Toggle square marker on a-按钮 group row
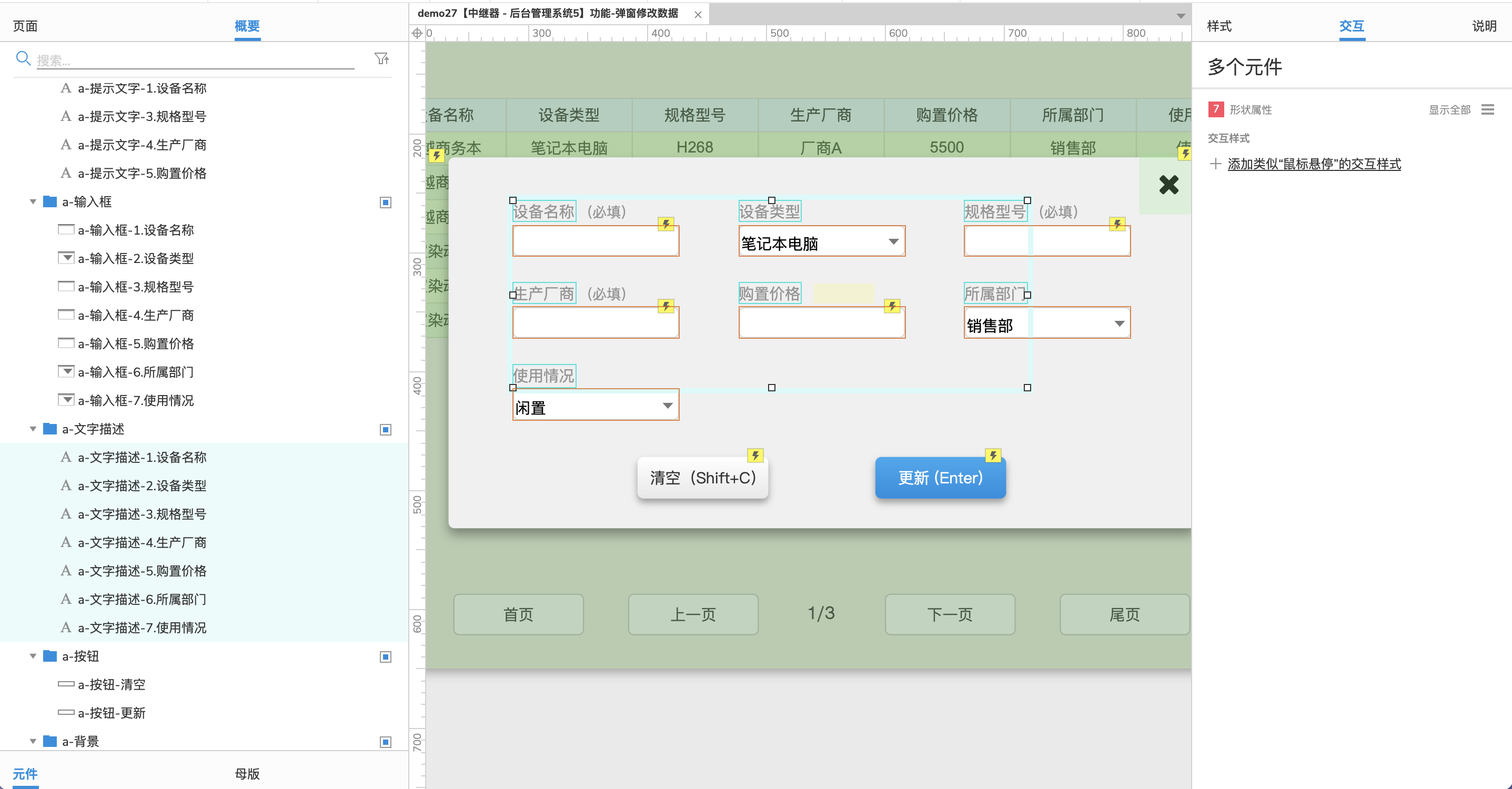The width and height of the screenshot is (1512, 789). pyautogui.click(x=386, y=657)
